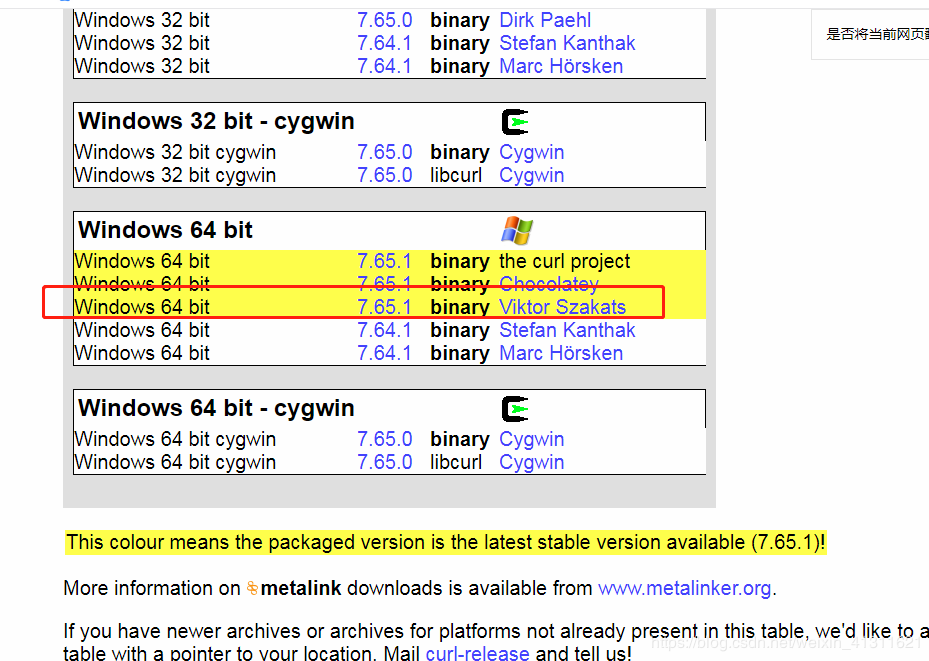Click the 'Windows 64 bit' section heading
Image resolution: width=929 pixels, height=661 pixels.
coord(165,230)
